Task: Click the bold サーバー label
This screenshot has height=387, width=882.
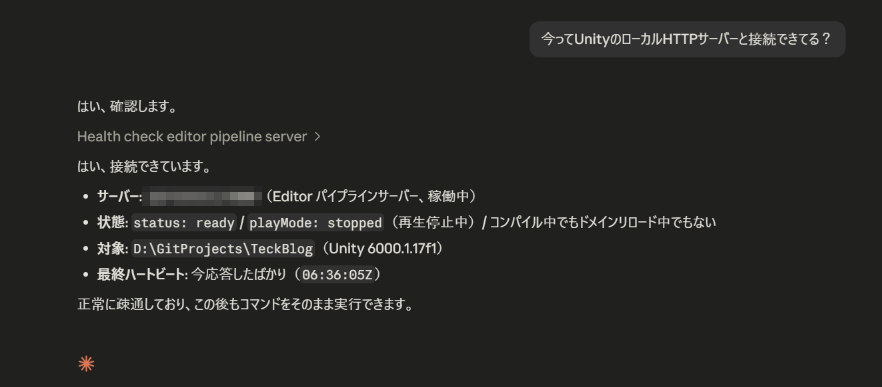Action: pyautogui.click(x=118, y=196)
